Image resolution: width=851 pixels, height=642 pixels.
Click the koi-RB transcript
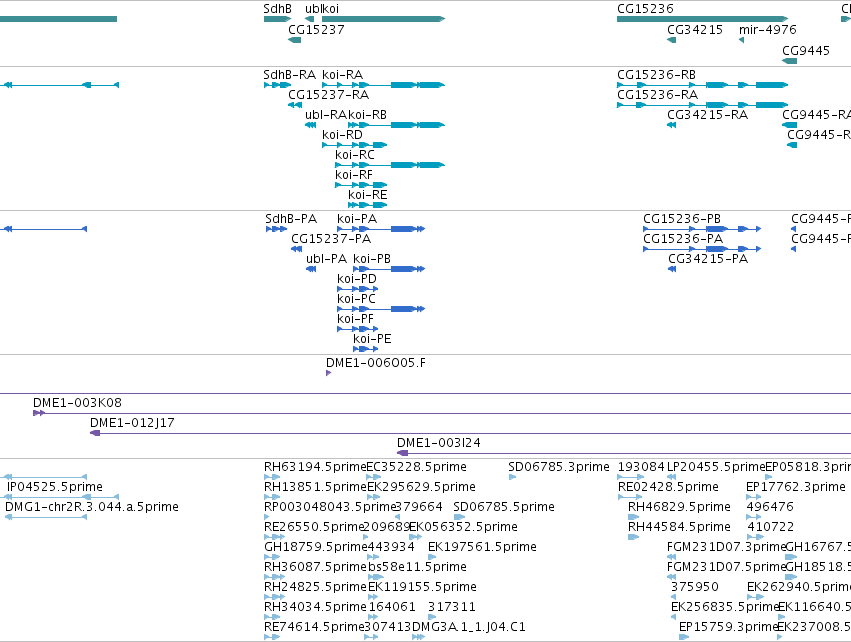396,125
